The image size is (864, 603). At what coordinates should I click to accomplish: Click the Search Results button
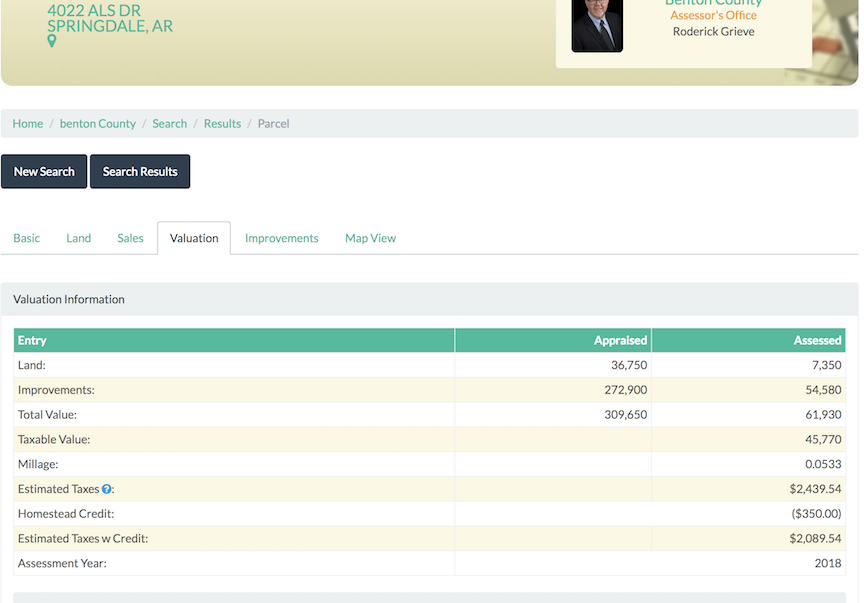coord(140,171)
